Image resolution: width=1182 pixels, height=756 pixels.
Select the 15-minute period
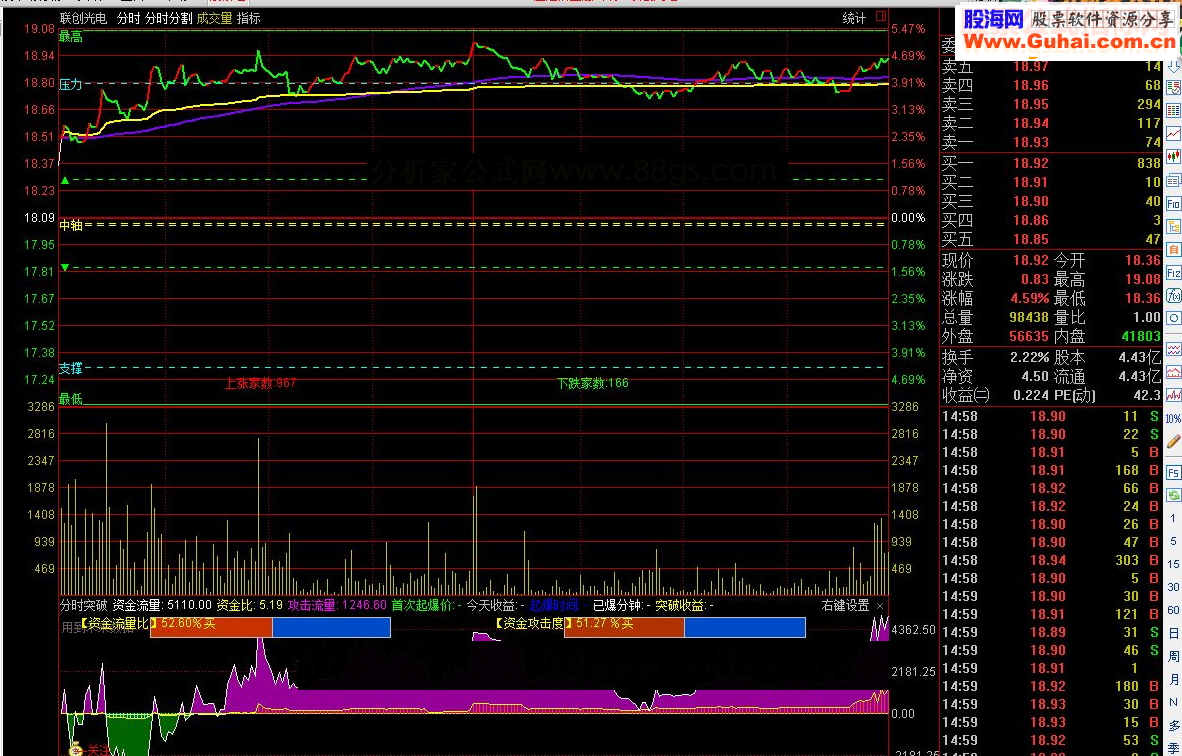1173,564
